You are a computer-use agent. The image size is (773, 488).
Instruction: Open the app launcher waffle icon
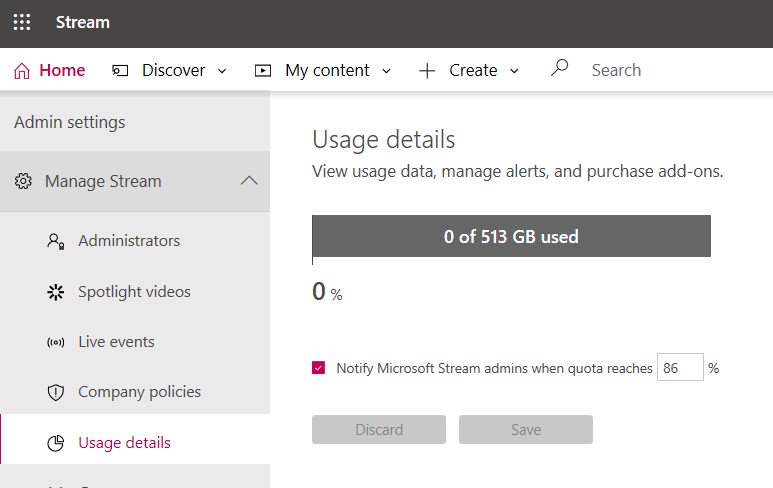tap(22, 22)
